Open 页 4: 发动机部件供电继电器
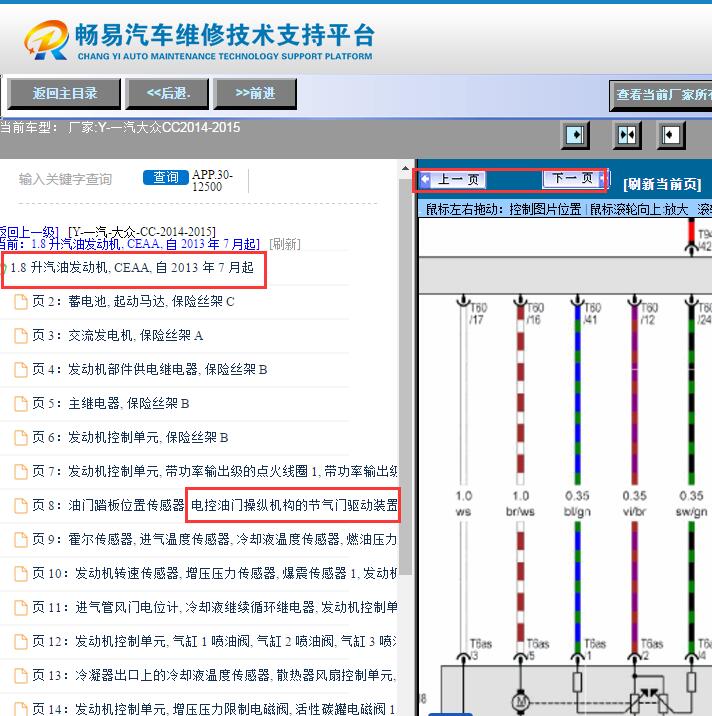The height and width of the screenshot is (716, 712). 149,369
